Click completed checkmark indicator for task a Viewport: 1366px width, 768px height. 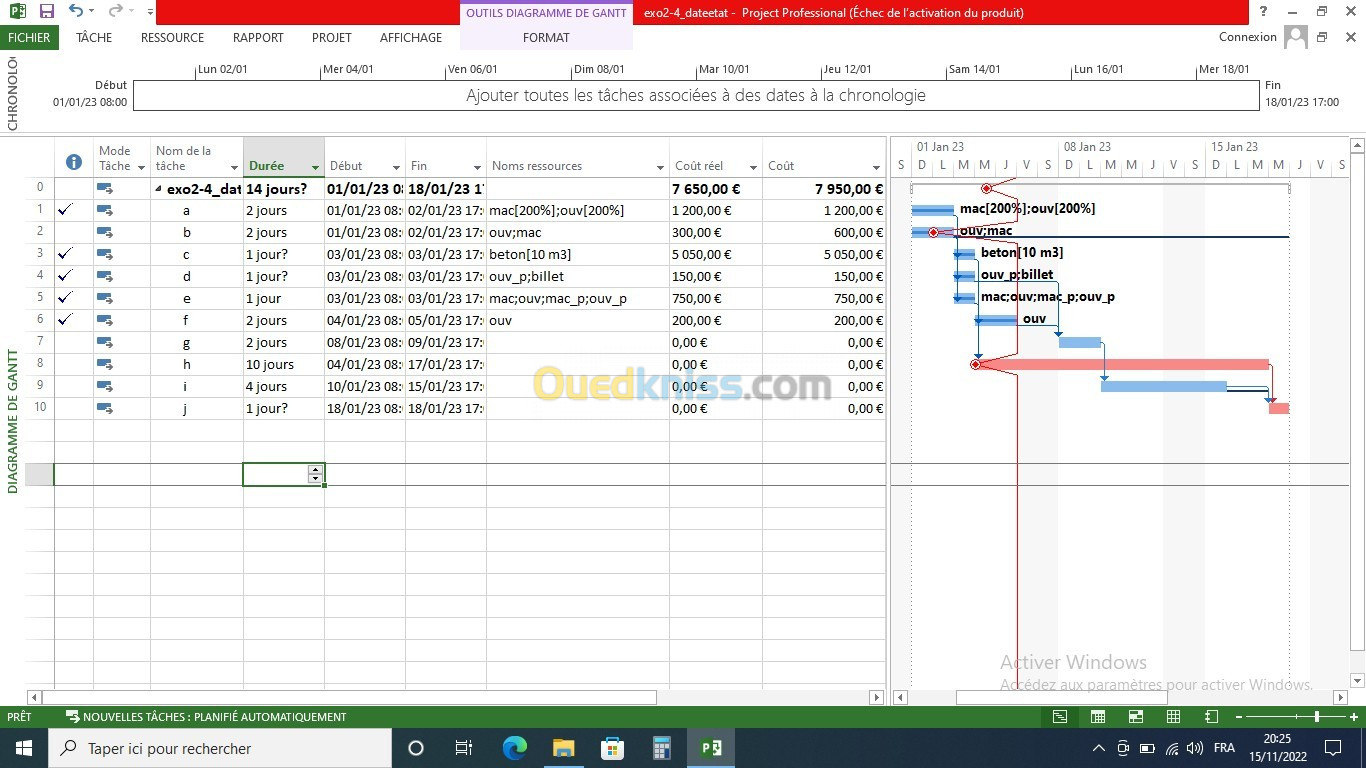[65, 210]
